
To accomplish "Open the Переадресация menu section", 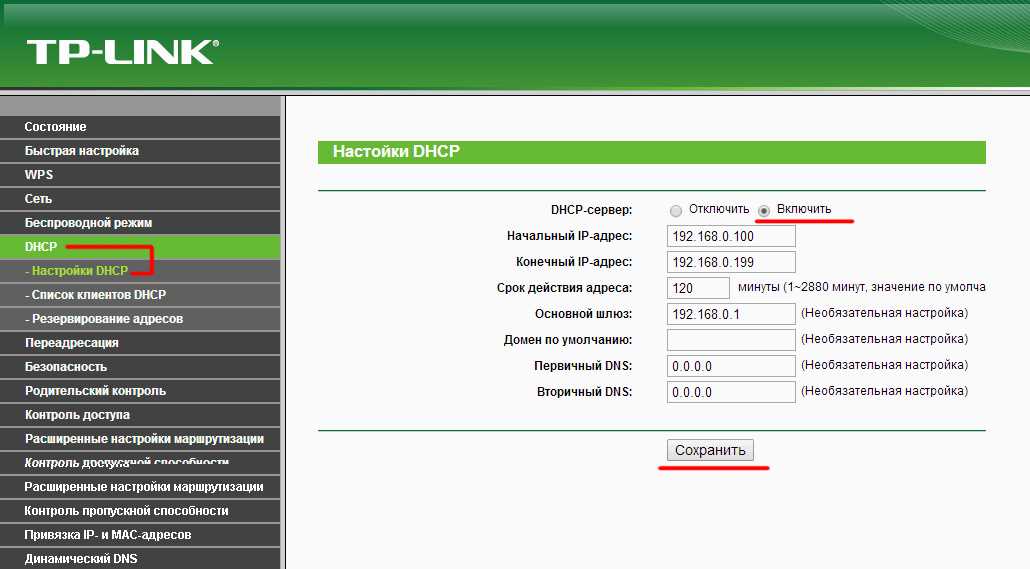I will (72, 343).
